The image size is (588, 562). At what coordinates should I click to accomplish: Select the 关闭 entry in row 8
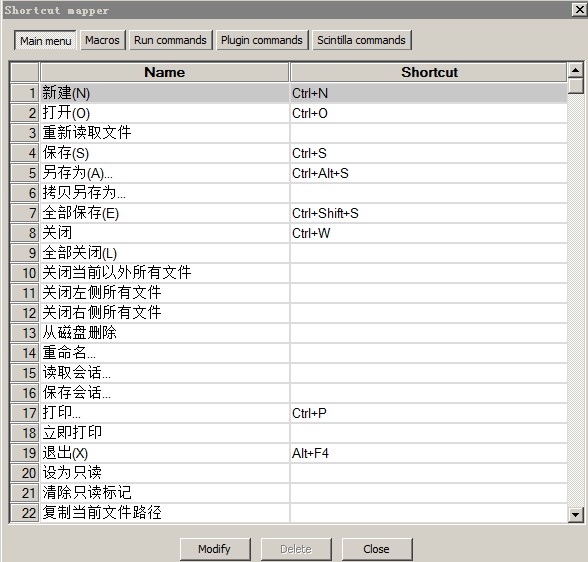click(165, 233)
